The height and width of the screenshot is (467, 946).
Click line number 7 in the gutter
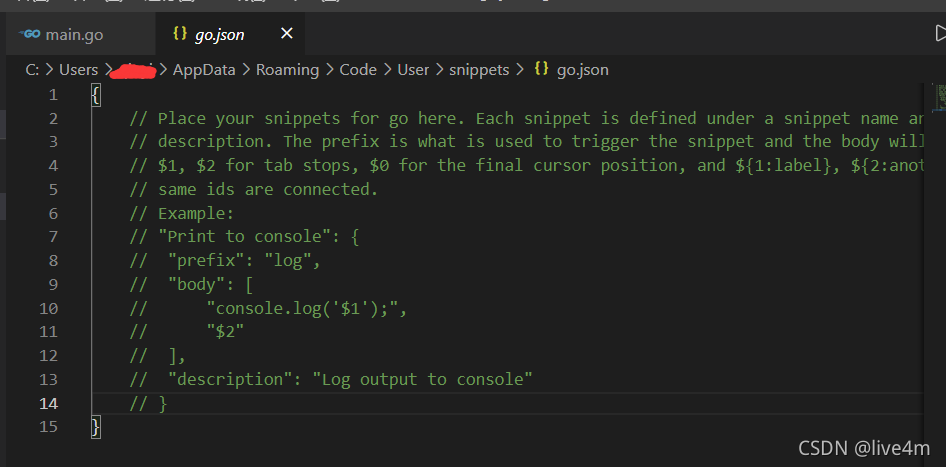[53, 237]
